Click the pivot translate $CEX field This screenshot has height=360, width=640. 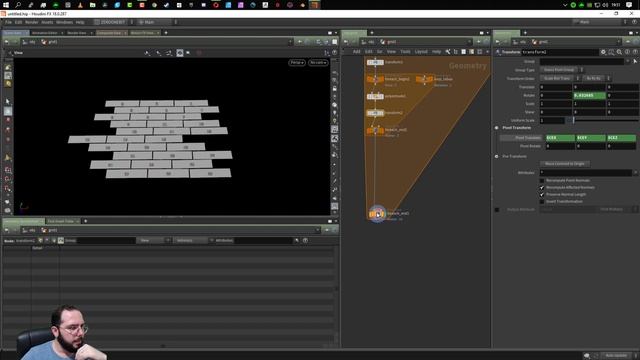560,138
